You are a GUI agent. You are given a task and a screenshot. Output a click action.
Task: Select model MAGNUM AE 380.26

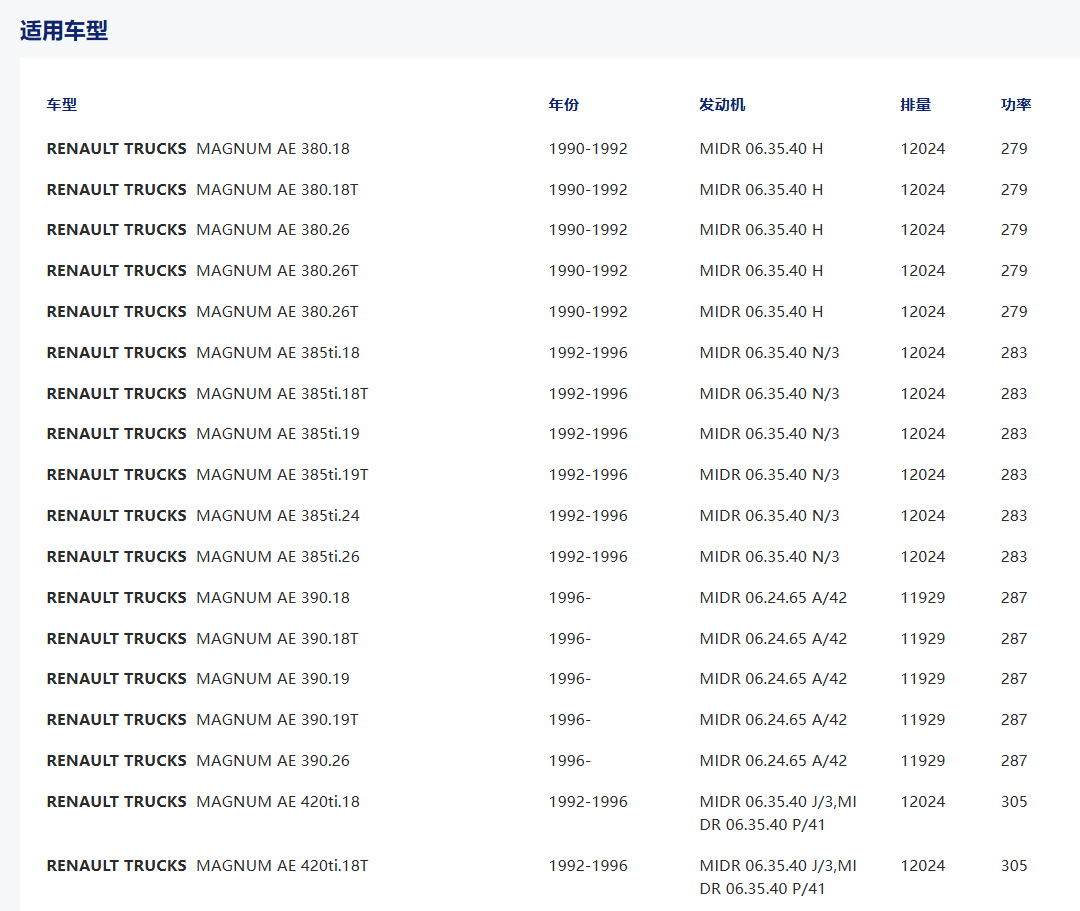[x=273, y=229]
